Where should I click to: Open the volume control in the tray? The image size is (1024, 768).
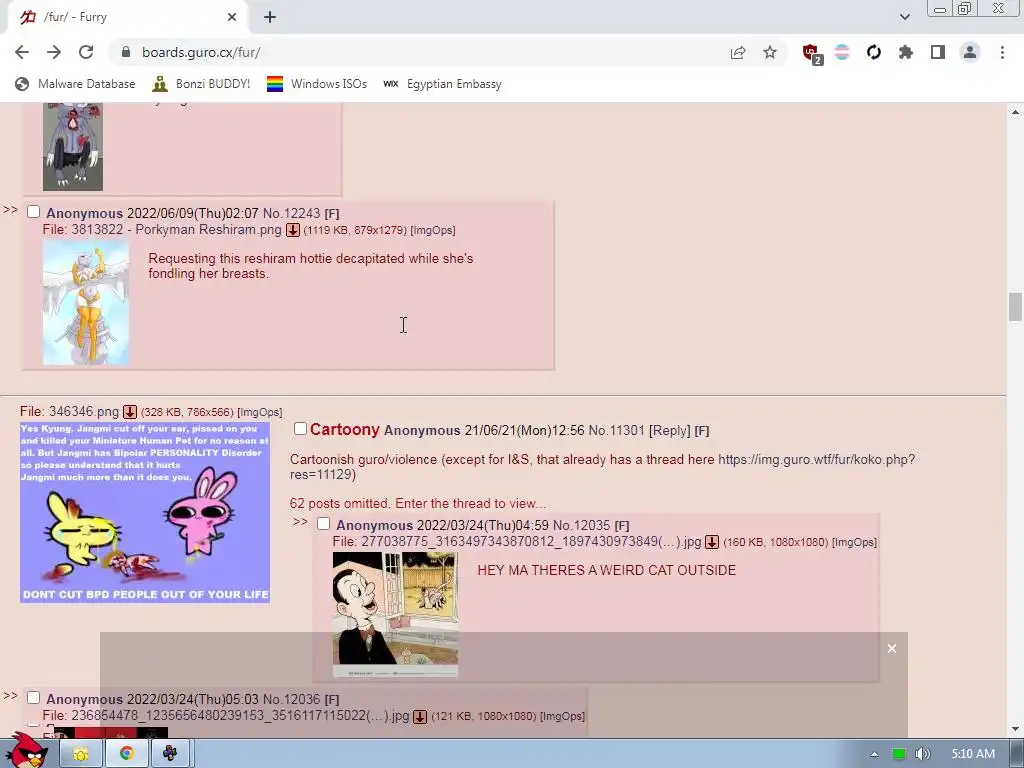click(x=922, y=754)
